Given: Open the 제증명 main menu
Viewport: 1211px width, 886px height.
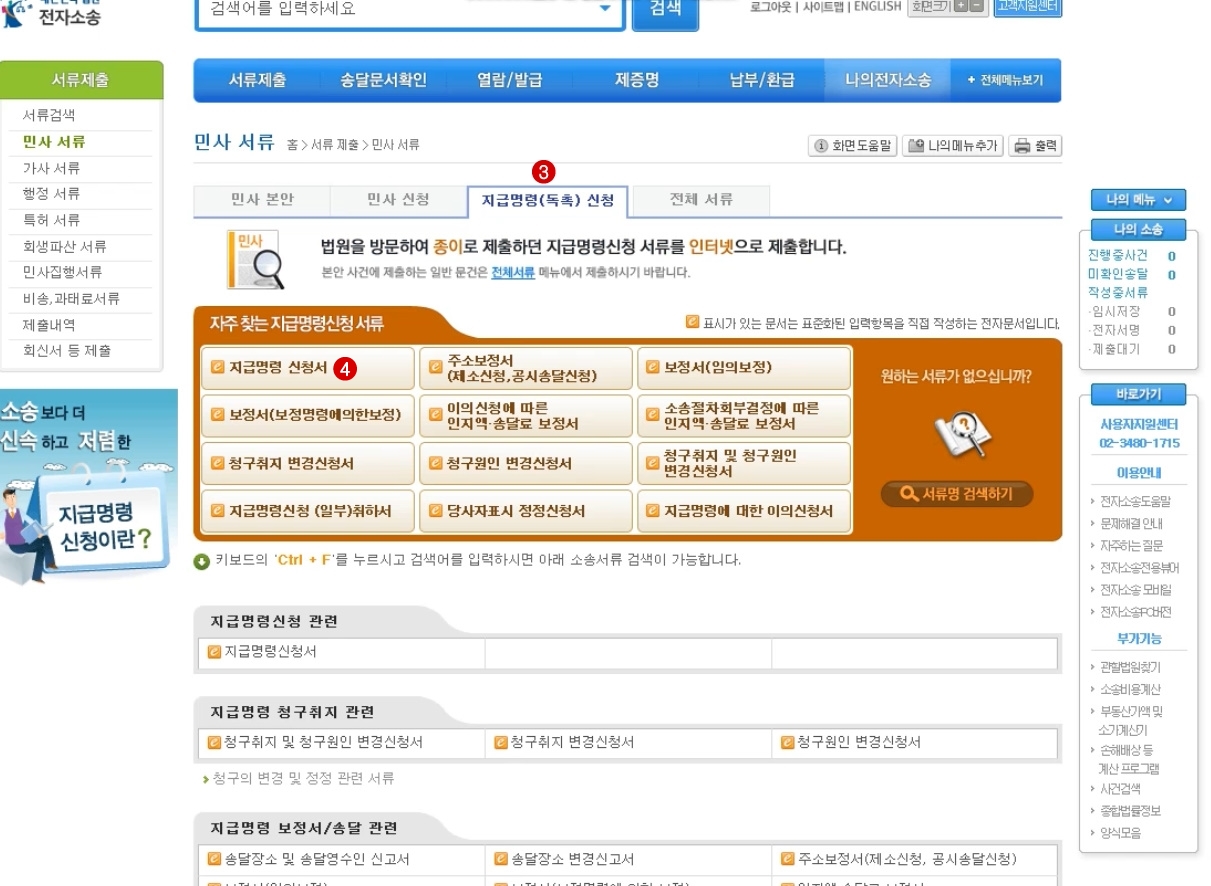Looking at the screenshot, I should click(x=637, y=80).
